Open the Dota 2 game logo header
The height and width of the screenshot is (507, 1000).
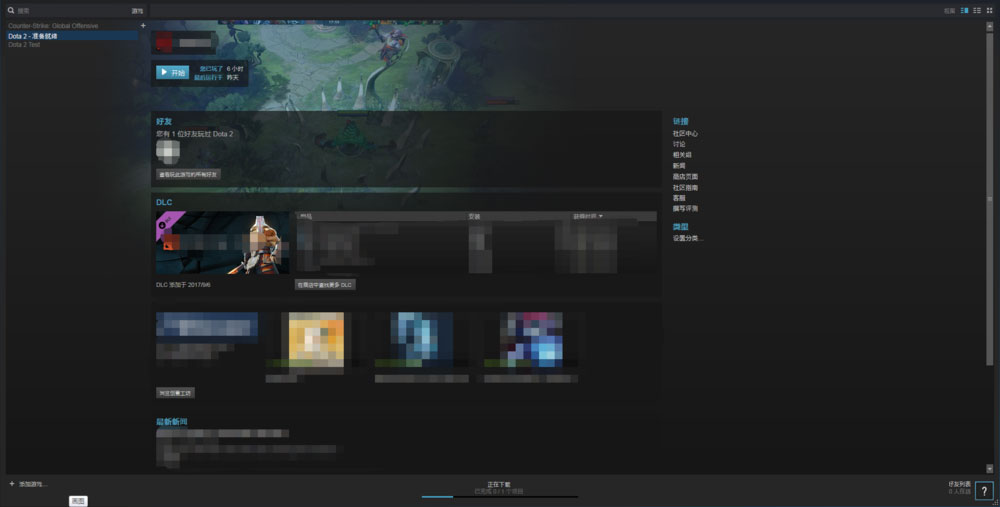click(x=185, y=43)
